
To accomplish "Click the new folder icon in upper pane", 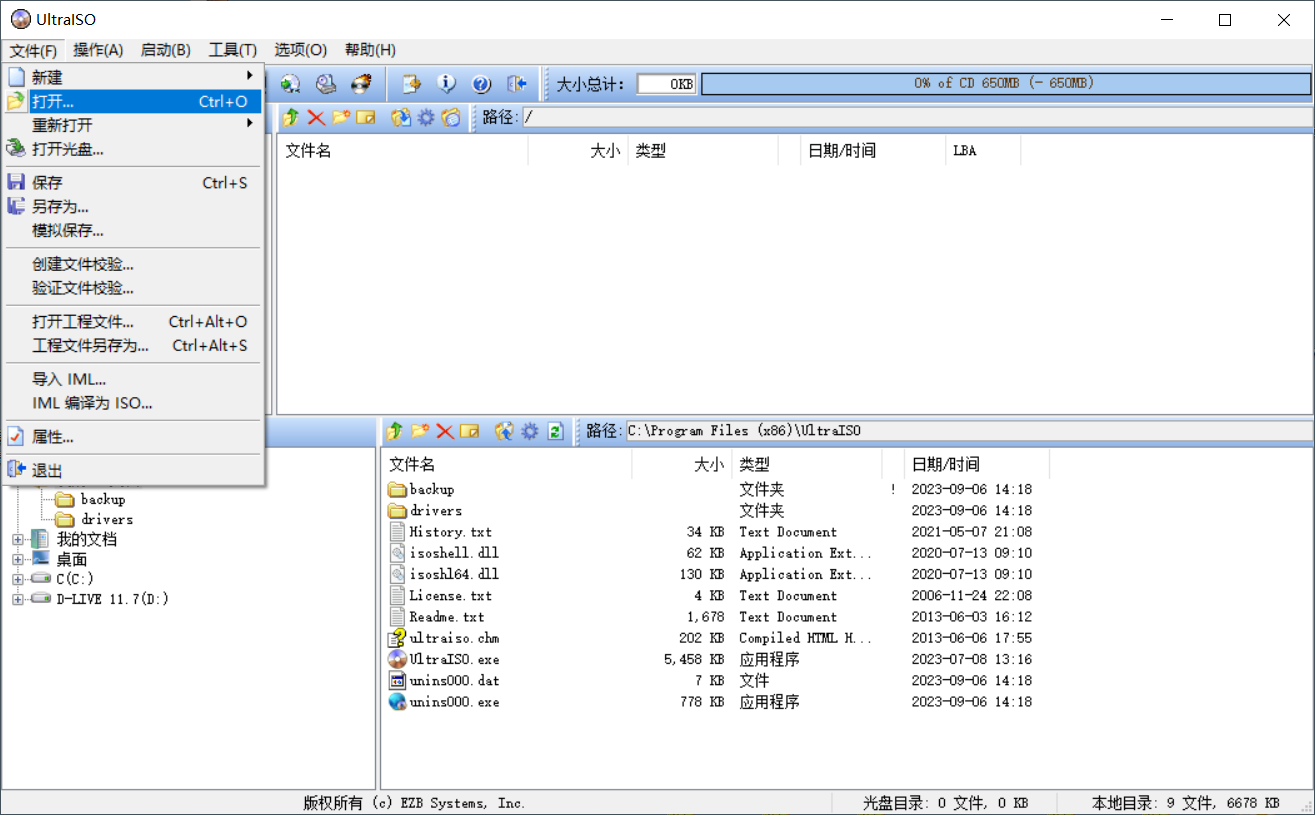I will click(x=340, y=118).
